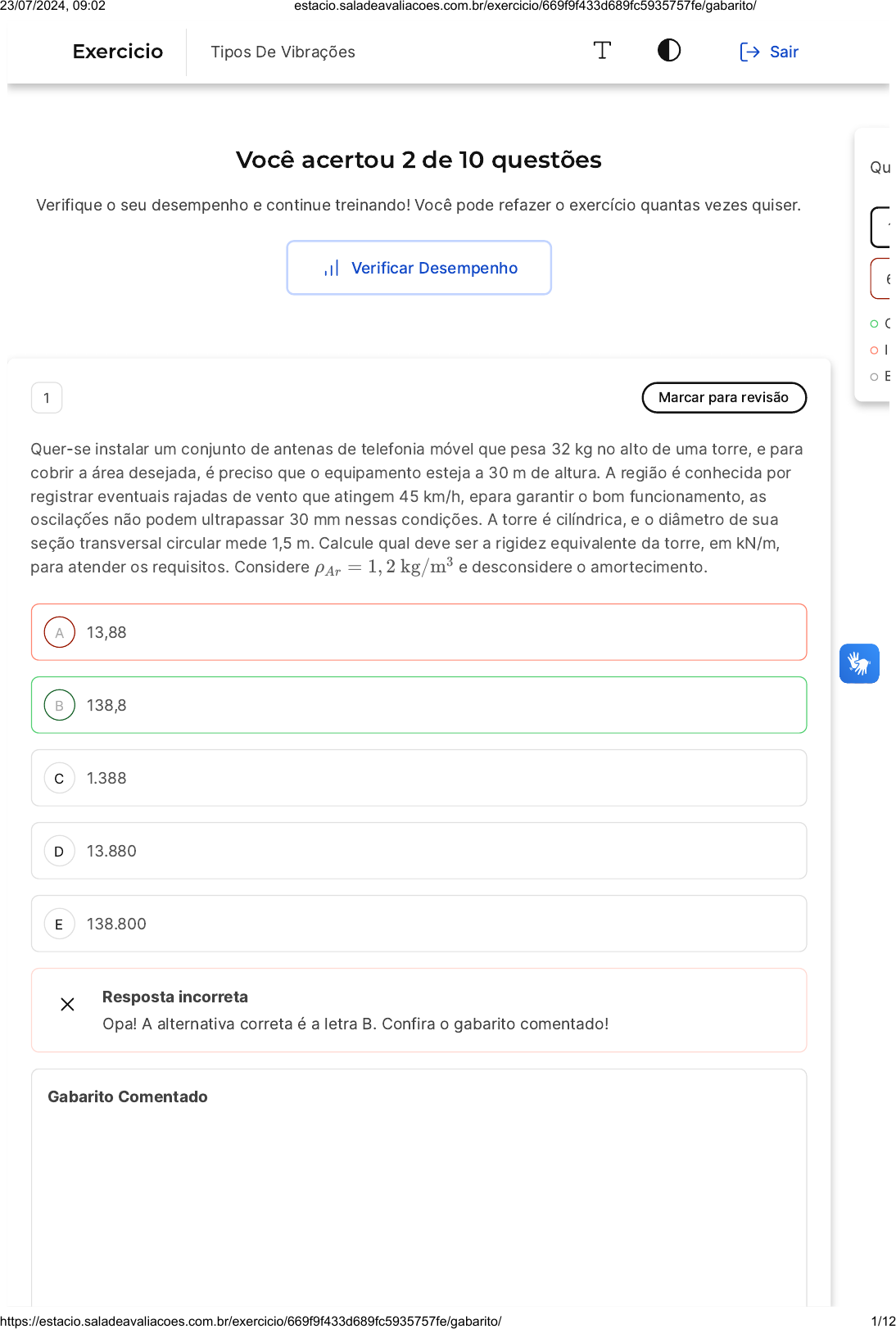Click the font size T icon

tap(602, 51)
